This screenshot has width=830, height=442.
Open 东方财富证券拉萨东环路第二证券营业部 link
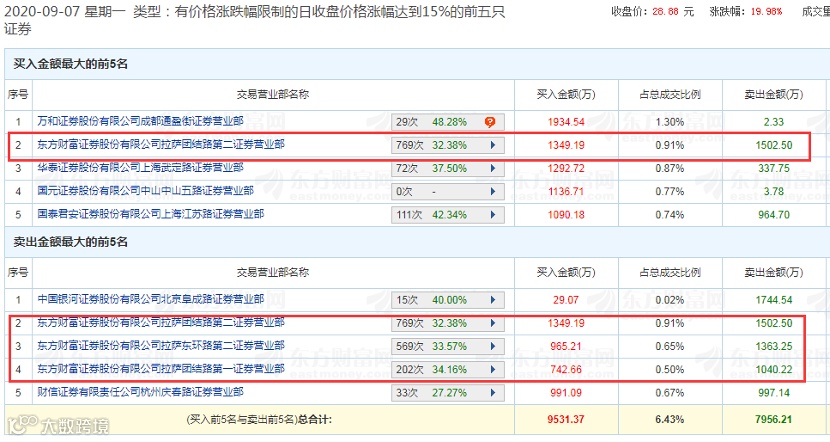161,346
